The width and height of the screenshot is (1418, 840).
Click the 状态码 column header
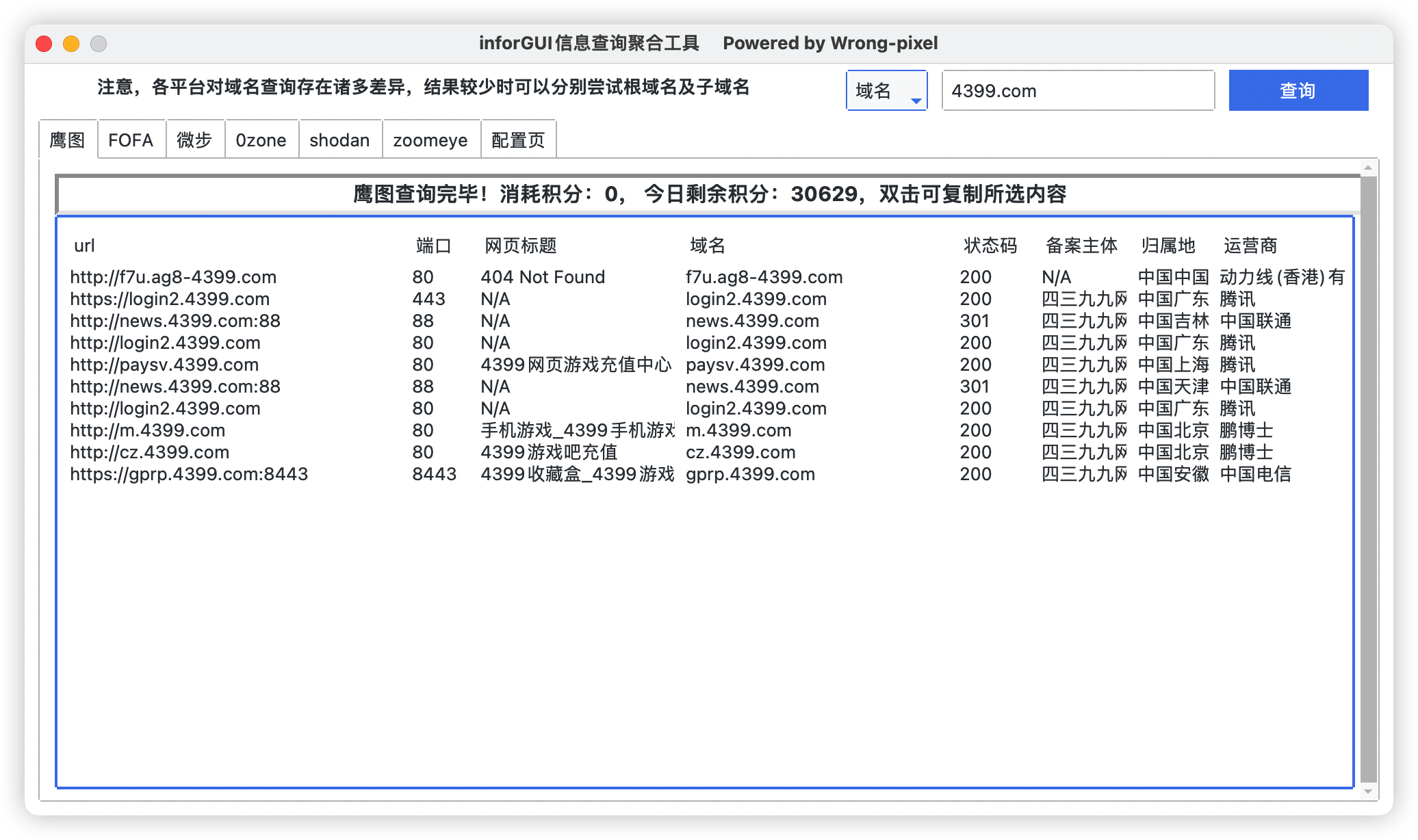coord(990,246)
